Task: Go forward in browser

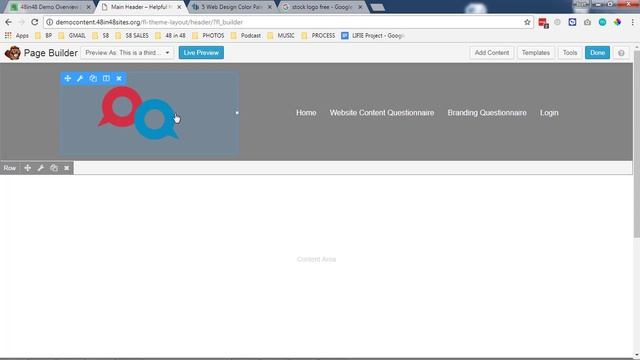Action: [22, 22]
